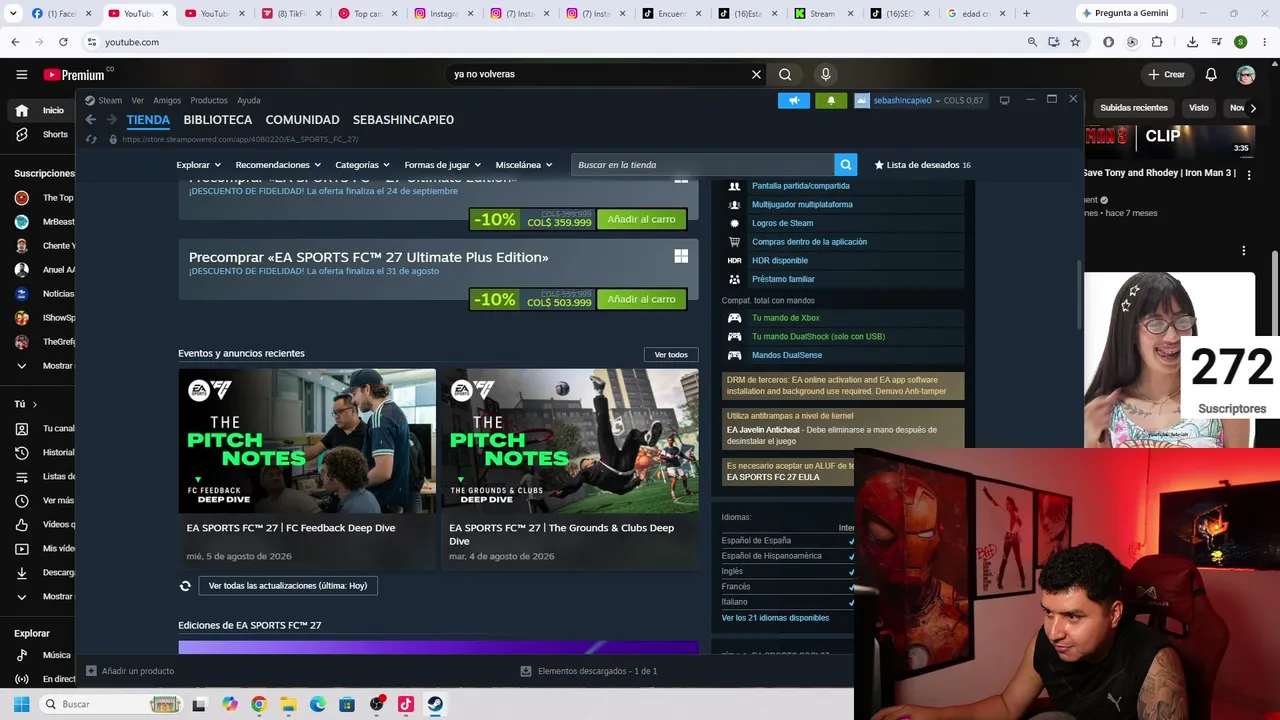
Task: Reload the Steam store page
Action: coord(90,139)
